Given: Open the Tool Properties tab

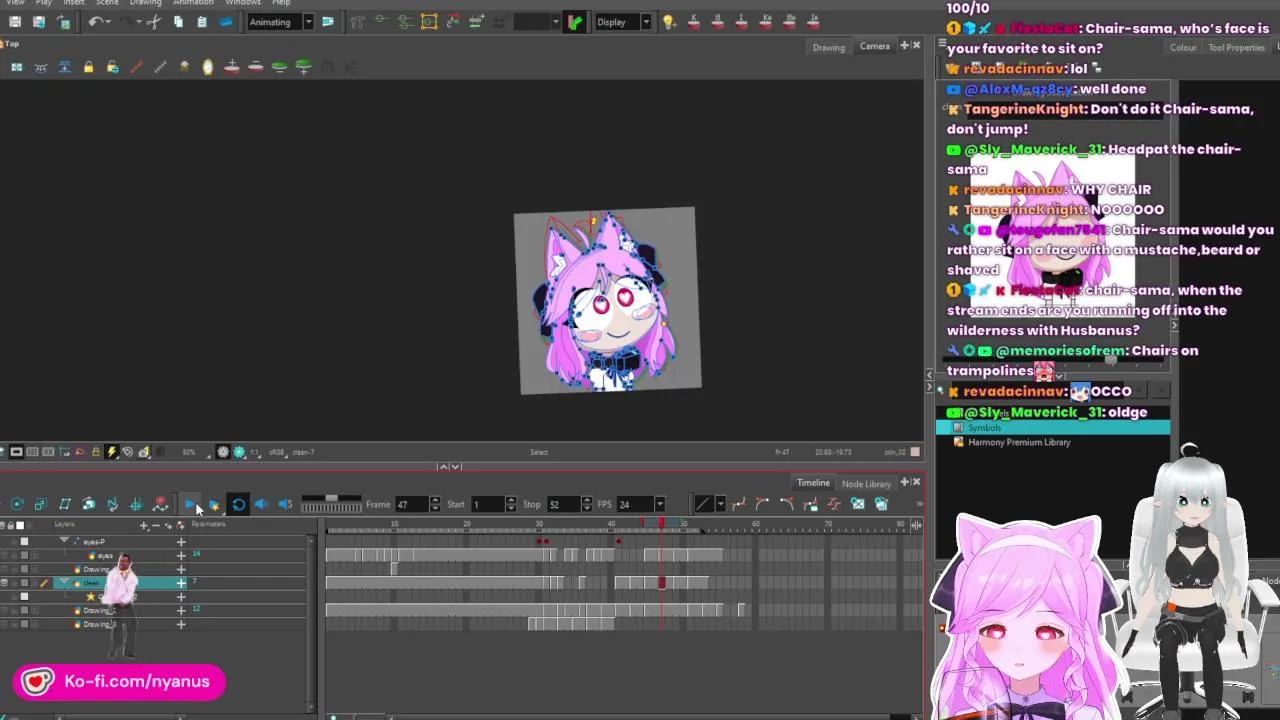Looking at the screenshot, I should [1236, 48].
